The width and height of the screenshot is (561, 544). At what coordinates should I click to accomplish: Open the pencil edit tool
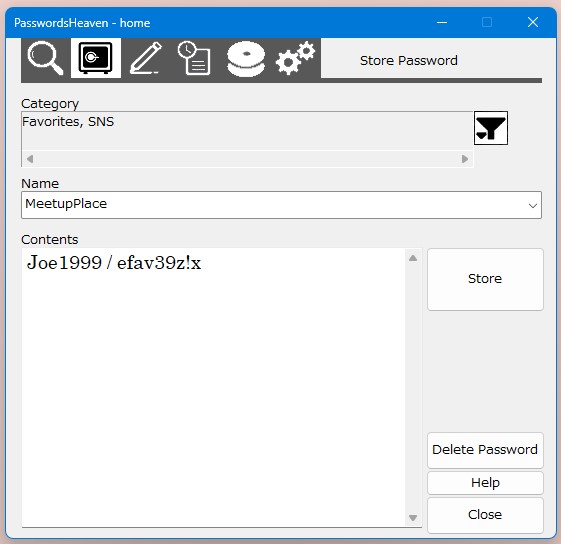(x=146, y=58)
